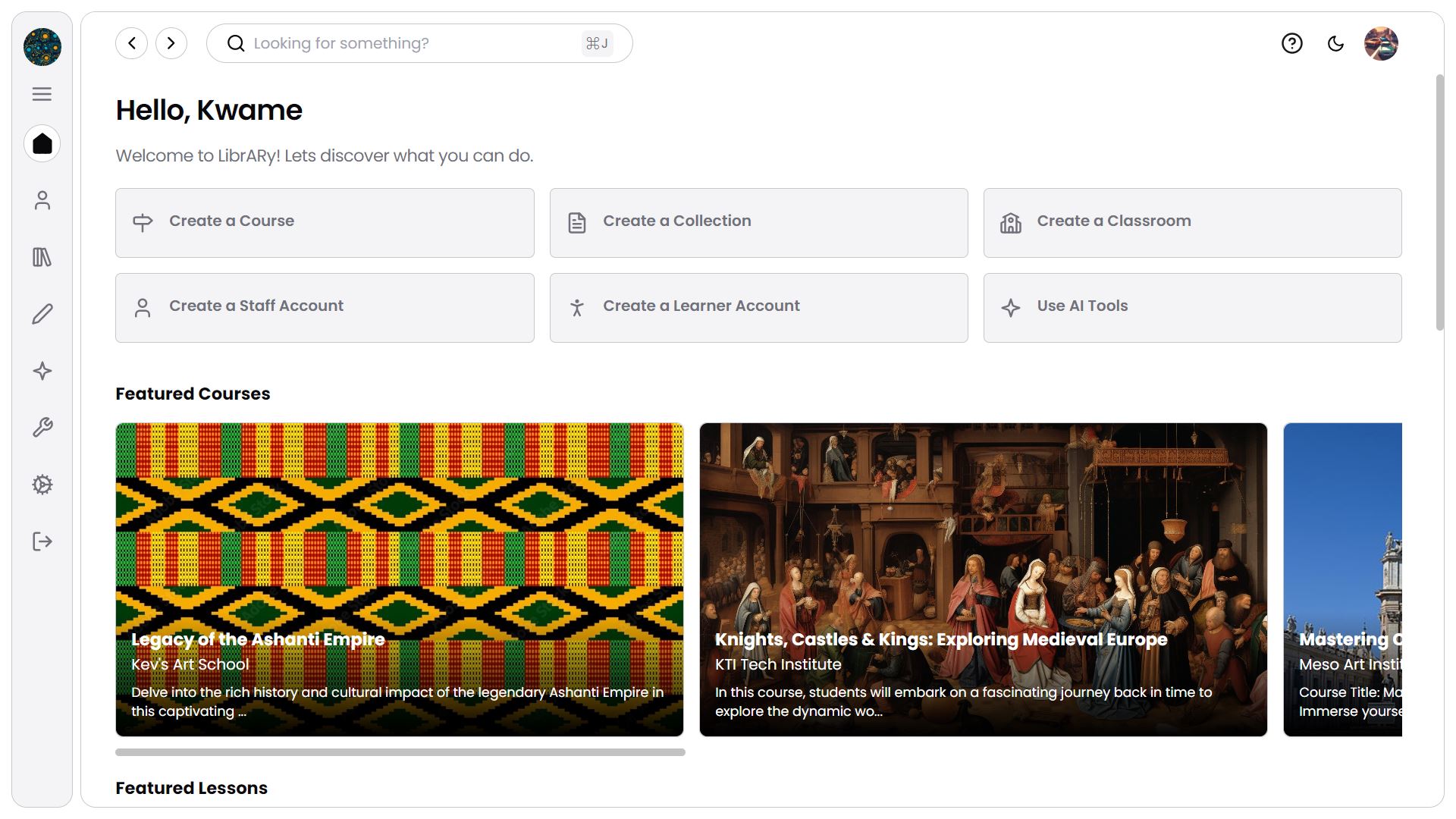1456x819 pixels.
Task: Click the 'Legacy of the Ashanti Empire' title
Action: point(258,639)
